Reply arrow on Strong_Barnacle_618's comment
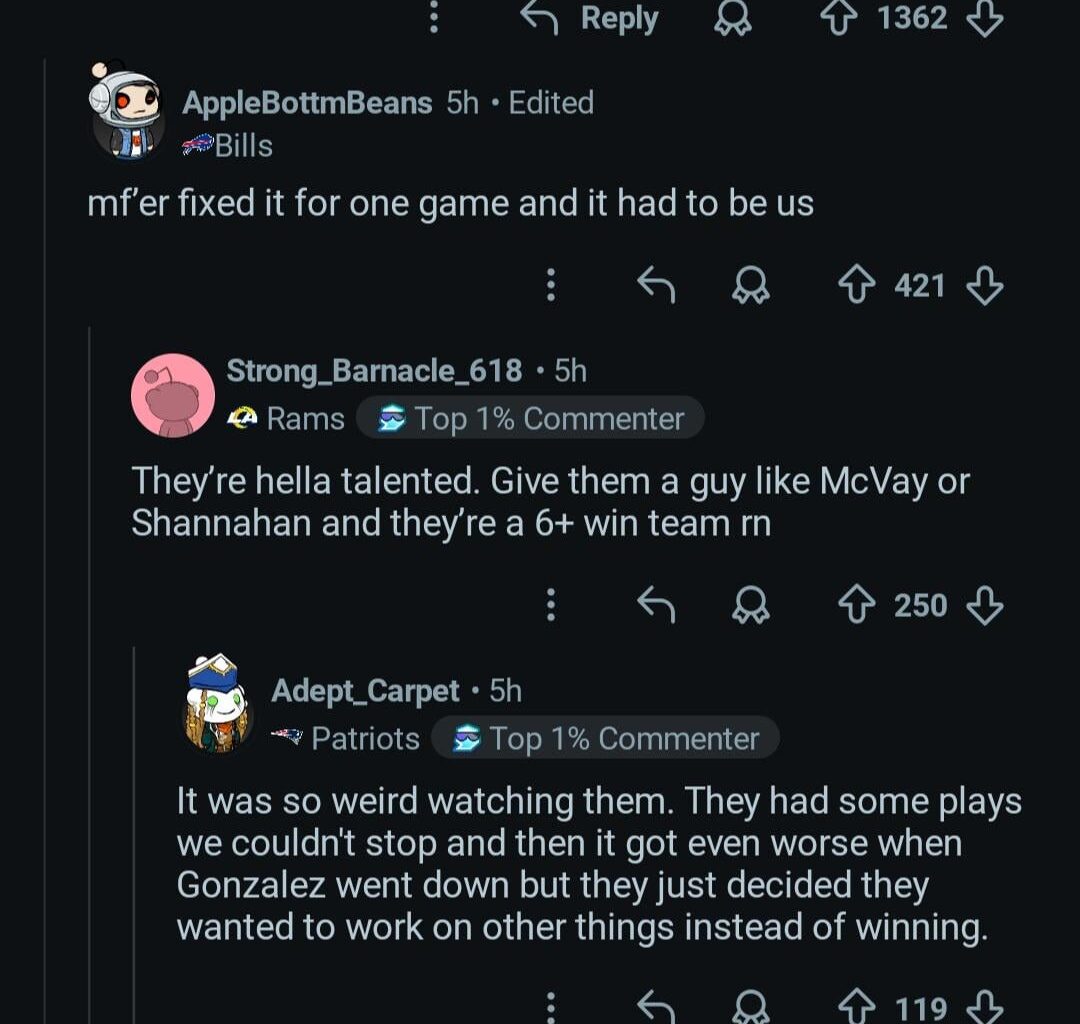This screenshot has width=1080, height=1024. point(656,605)
